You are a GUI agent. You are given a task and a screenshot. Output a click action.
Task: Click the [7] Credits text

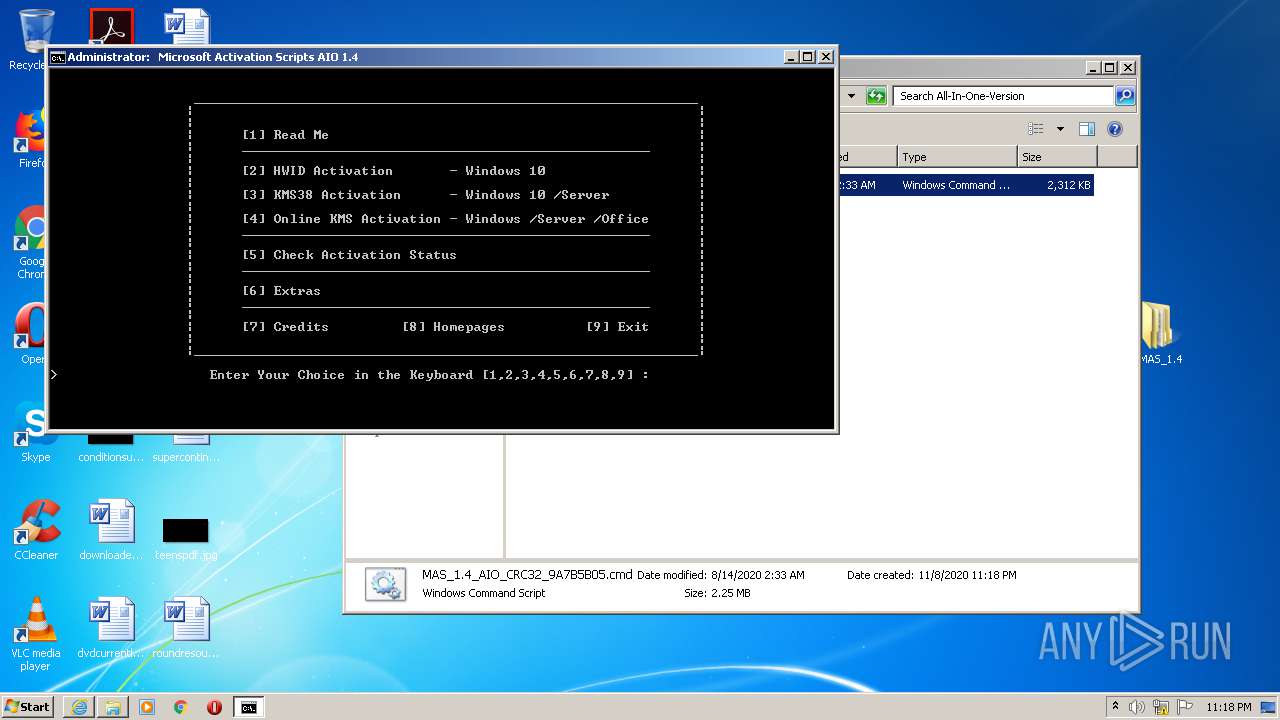click(285, 327)
